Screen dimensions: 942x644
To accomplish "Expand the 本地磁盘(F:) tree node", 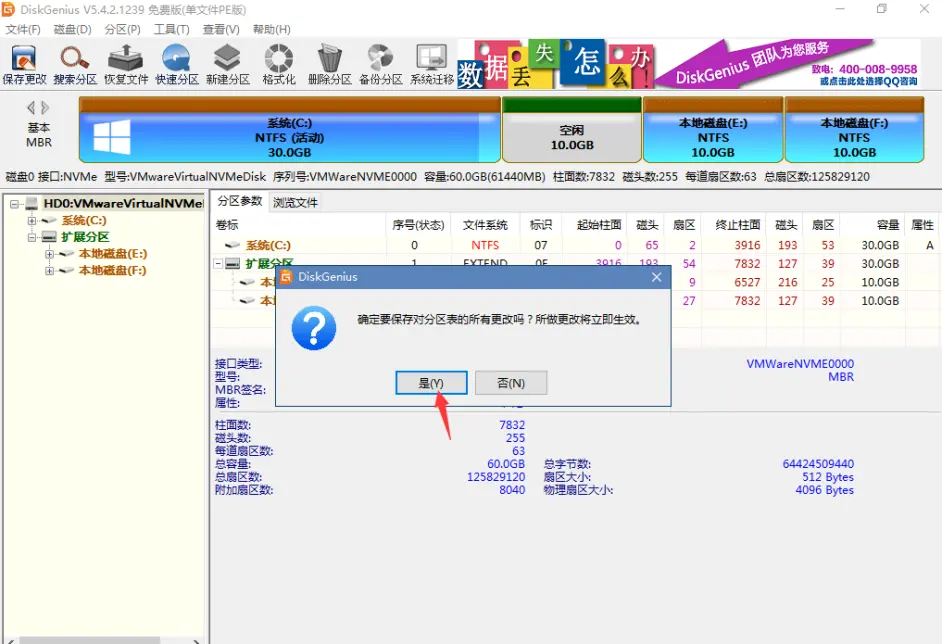I will click(x=49, y=271).
